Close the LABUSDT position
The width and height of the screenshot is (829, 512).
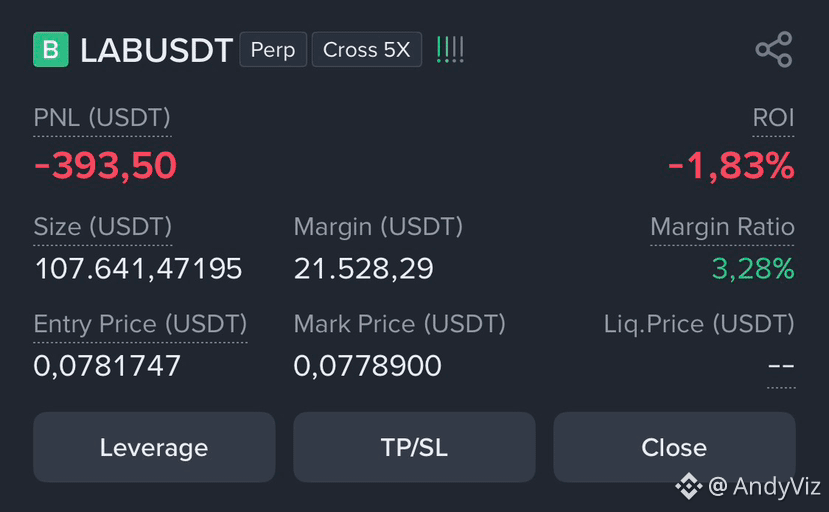pos(674,447)
